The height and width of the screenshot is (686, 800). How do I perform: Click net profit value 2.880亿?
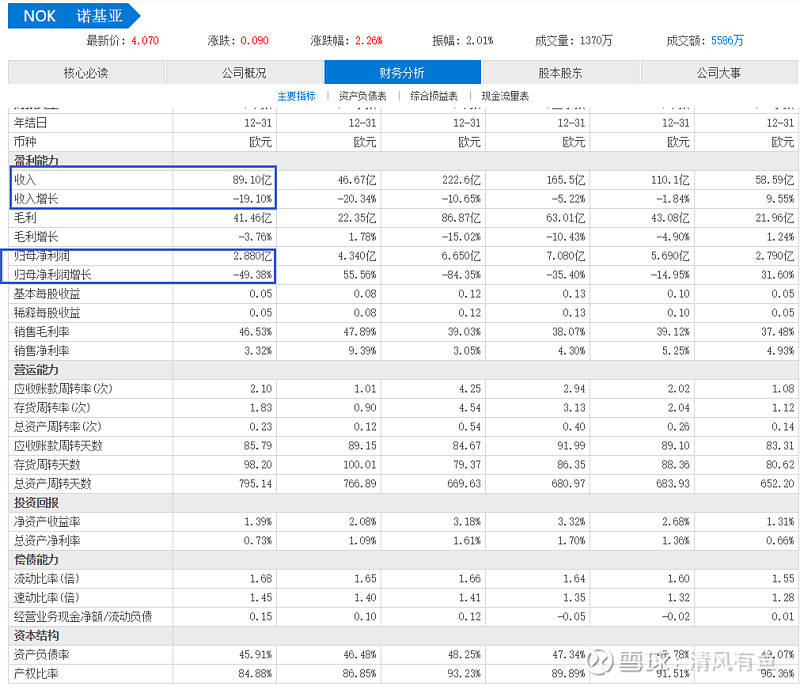coord(252,256)
